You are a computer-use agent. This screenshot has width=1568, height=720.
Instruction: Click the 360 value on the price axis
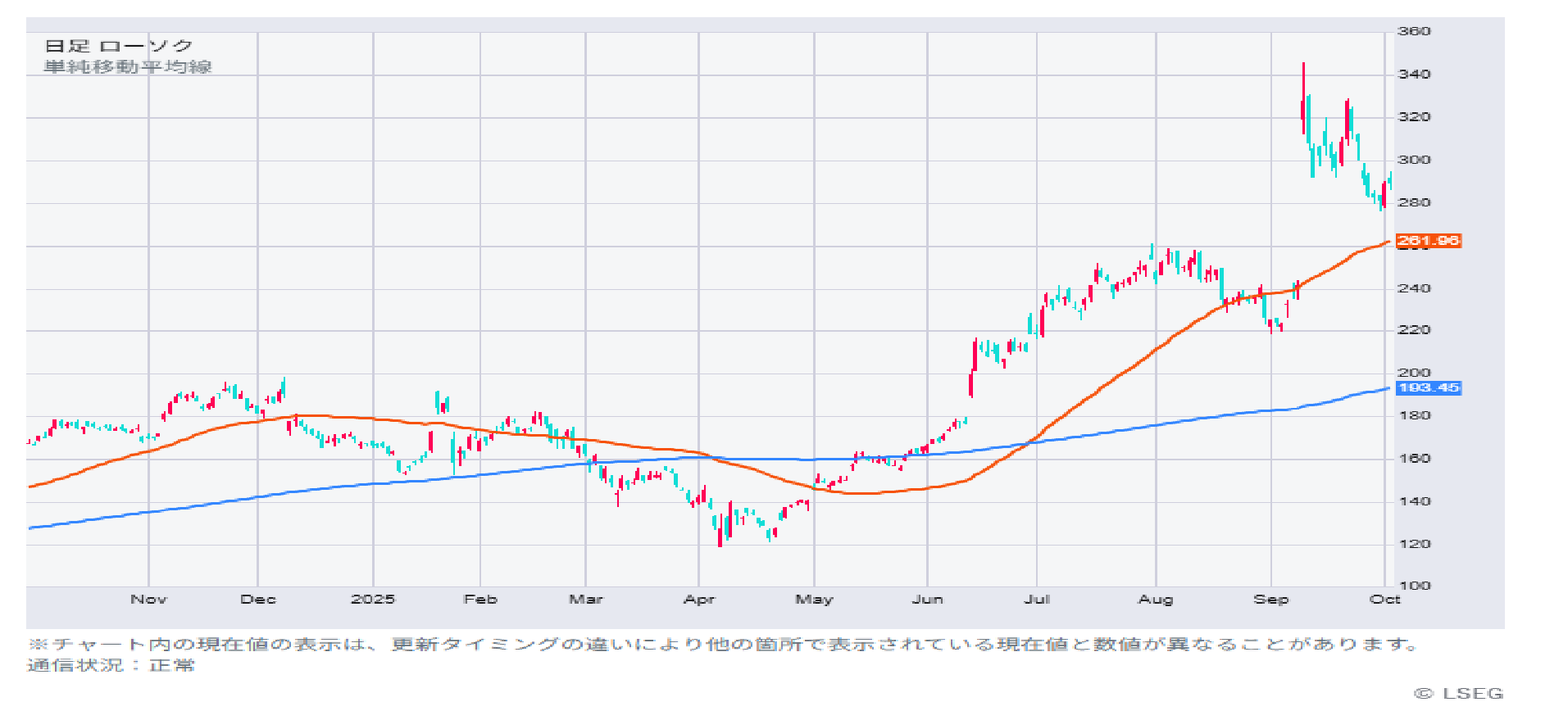click(x=1414, y=31)
